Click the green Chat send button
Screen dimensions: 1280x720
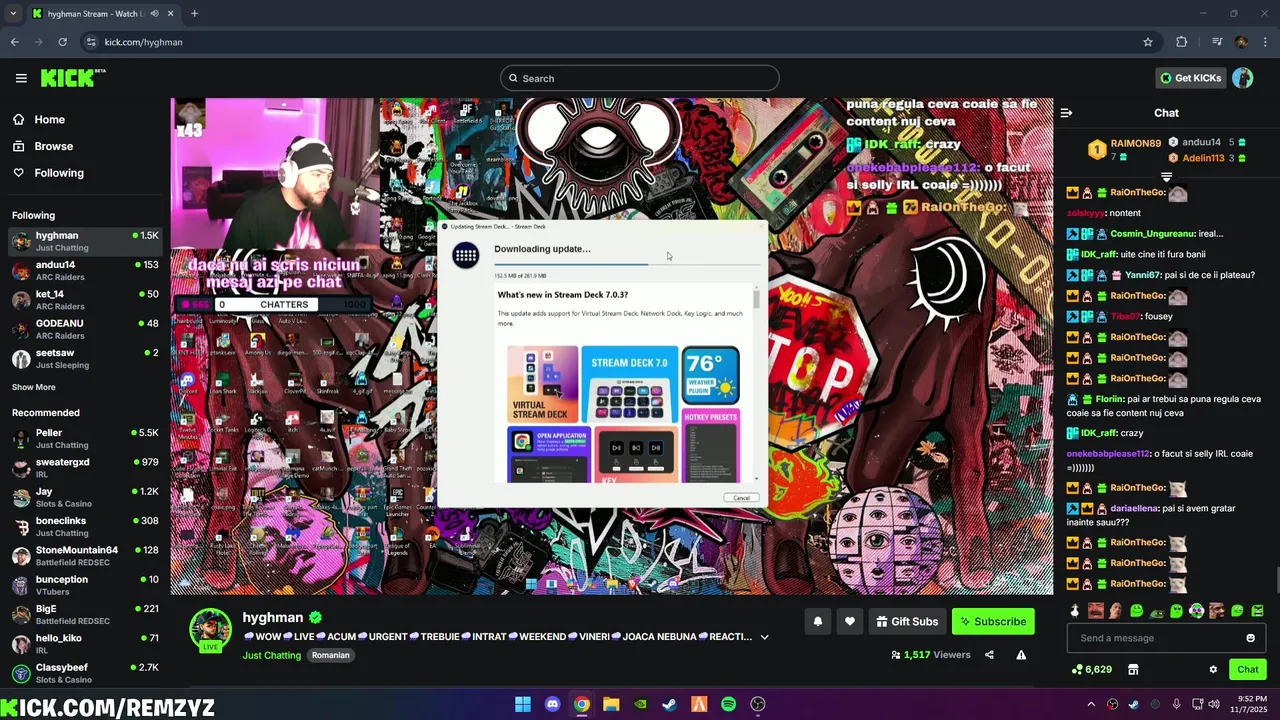point(1248,669)
